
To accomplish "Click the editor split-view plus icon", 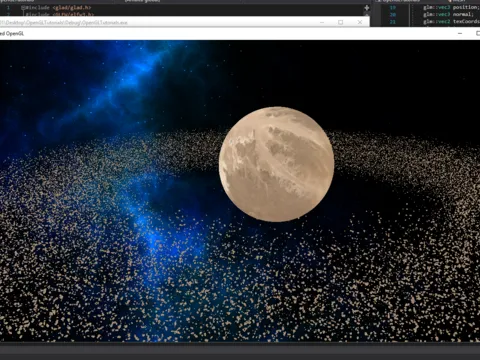I will tap(367, 8).
